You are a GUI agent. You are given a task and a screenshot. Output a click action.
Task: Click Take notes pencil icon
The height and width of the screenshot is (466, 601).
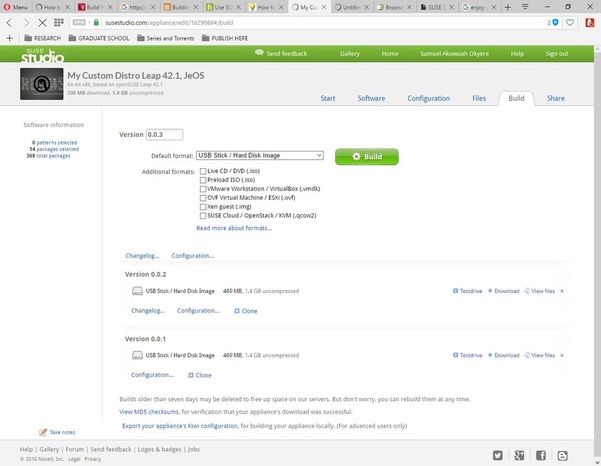(43, 432)
